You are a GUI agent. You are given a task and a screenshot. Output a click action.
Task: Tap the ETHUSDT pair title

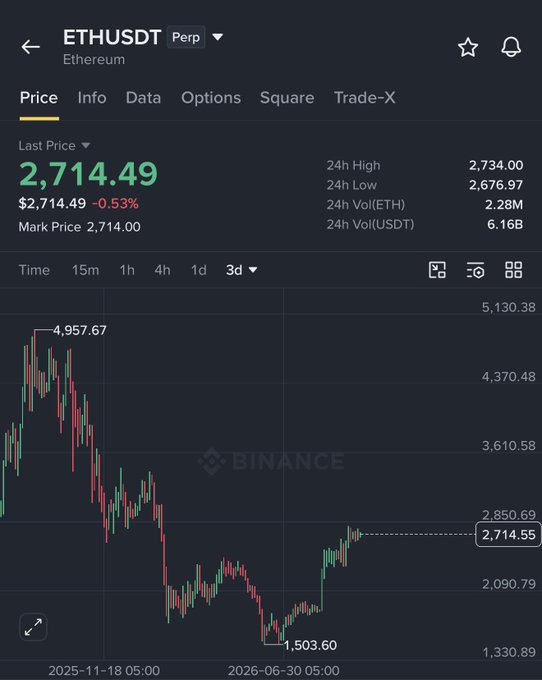(112, 37)
